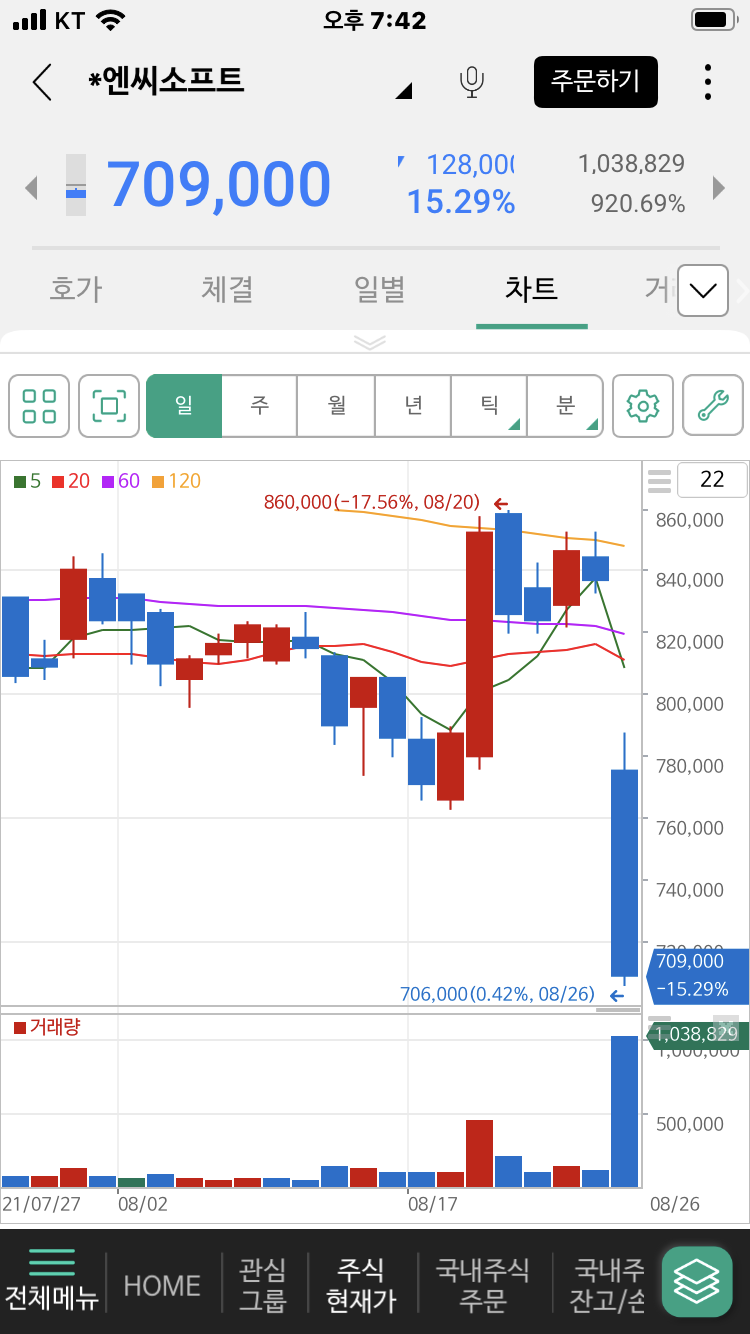Viewport: 750px width, 1334px height.
Task: Tap the green layers stack floating button
Action: coord(697,1281)
